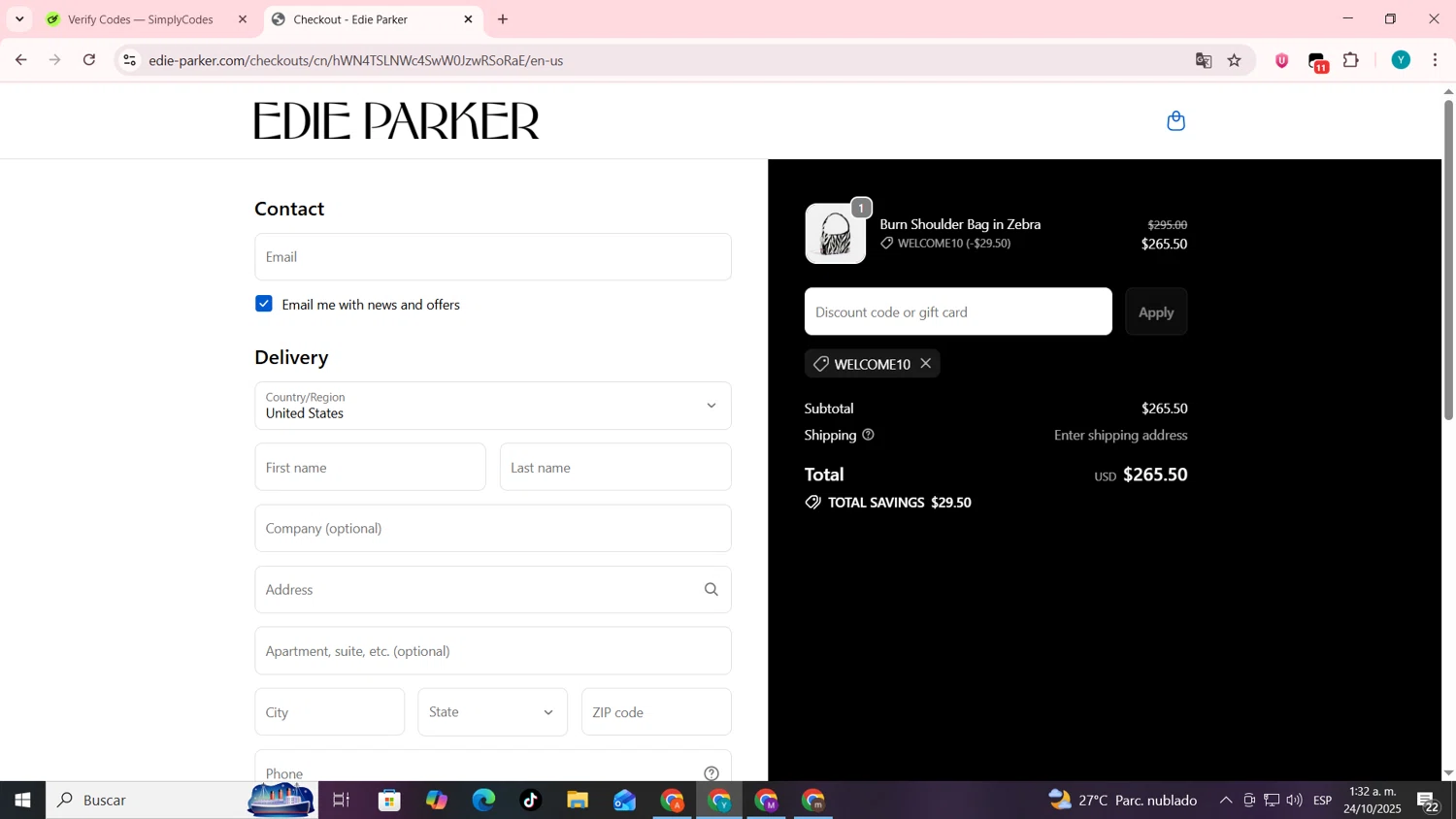Click the City field
The height and width of the screenshot is (819, 1456).
[330, 712]
